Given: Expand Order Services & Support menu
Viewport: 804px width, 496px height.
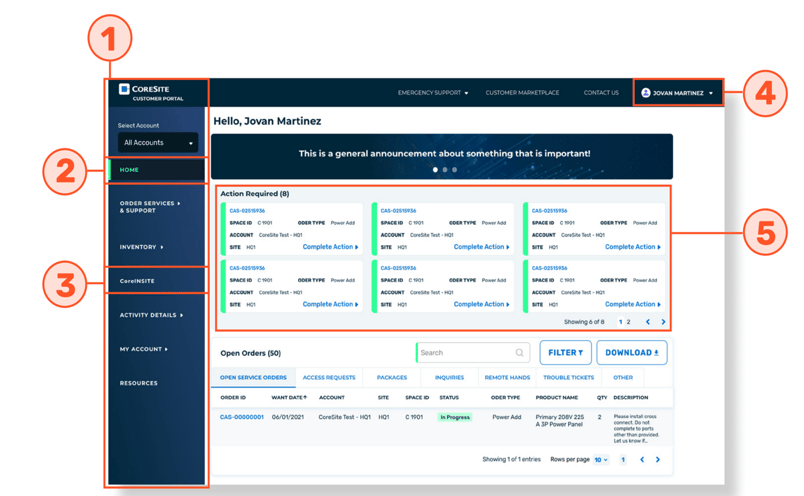Looking at the screenshot, I should [x=150, y=207].
